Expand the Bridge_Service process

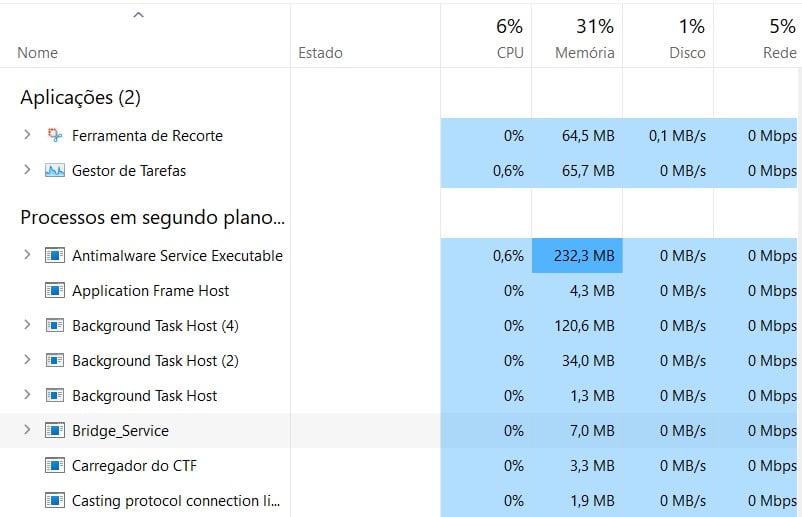pos(27,430)
